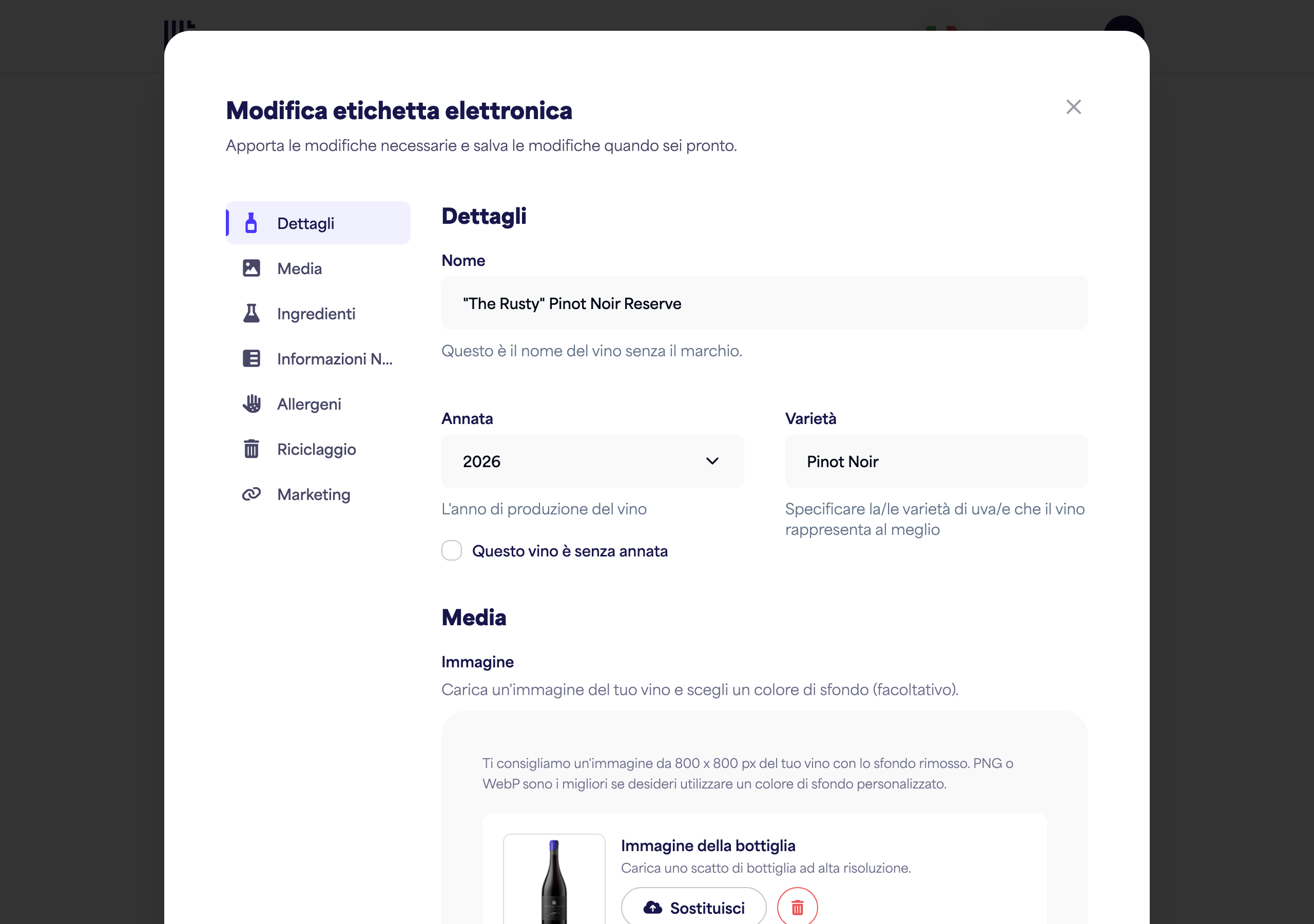1314x924 pixels.
Task: Open the Annata year dropdown
Action: 592,461
